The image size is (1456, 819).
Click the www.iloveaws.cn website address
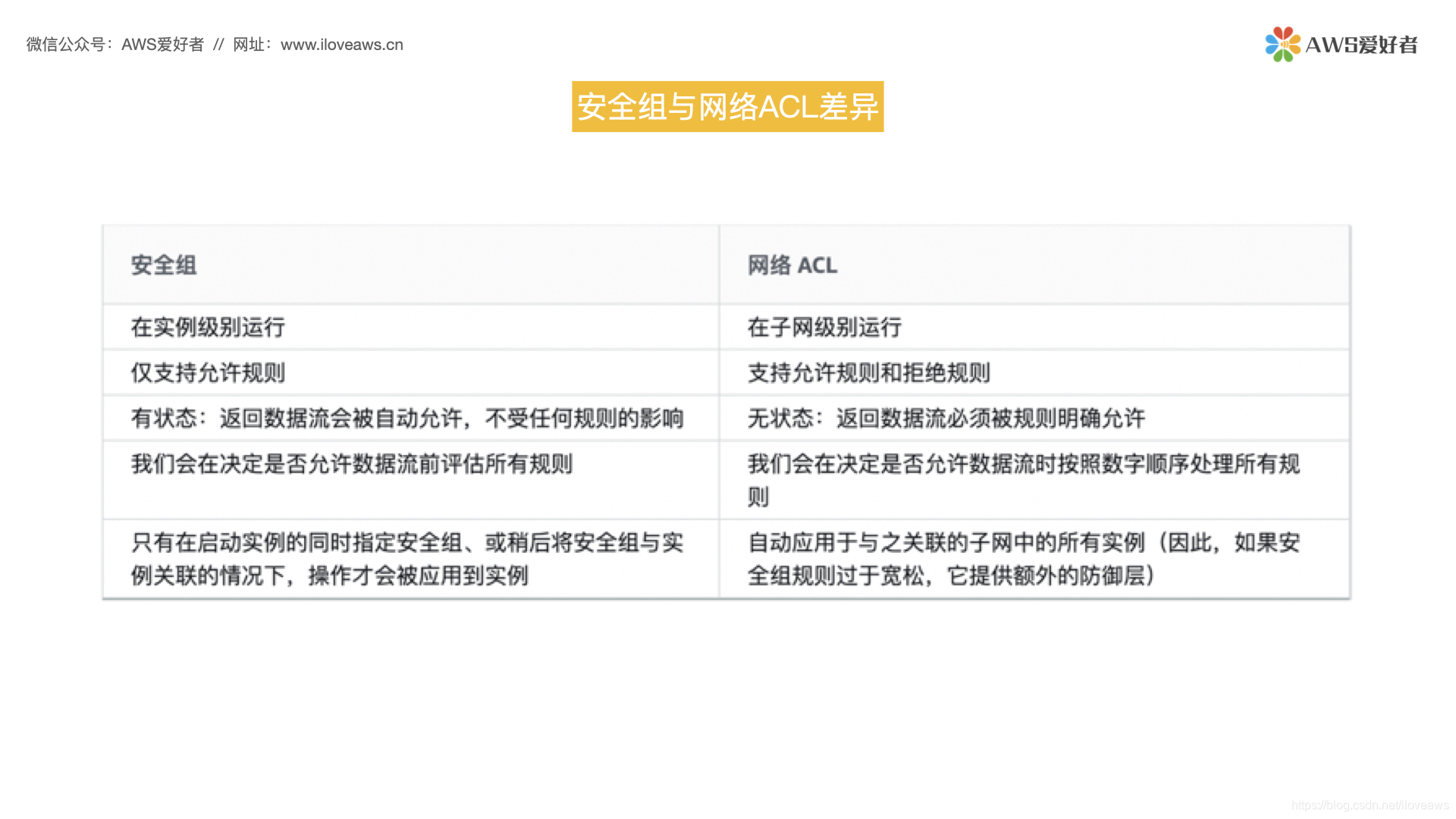pos(341,45)
